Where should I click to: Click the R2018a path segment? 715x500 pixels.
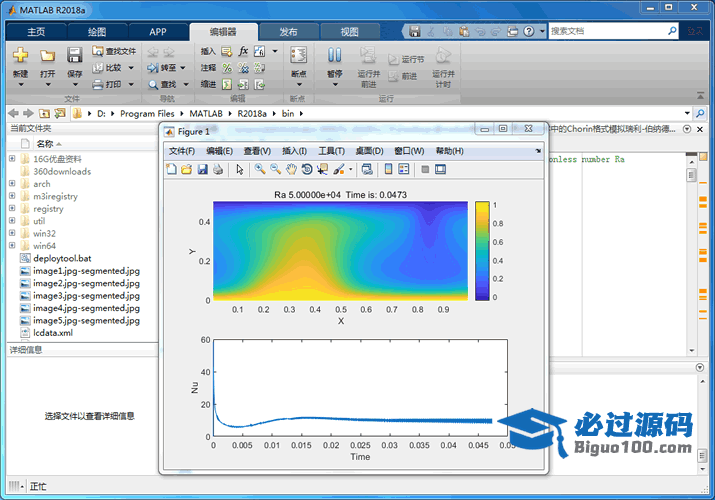pos(252,113)
